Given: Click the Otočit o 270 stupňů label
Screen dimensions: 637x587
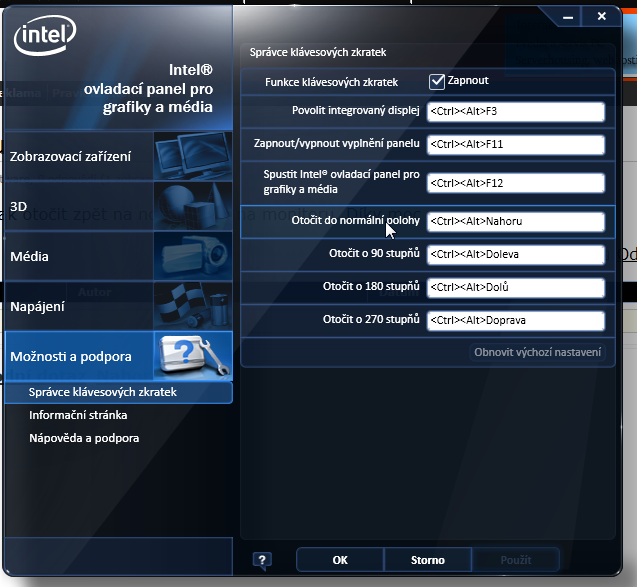Looking at the screenshot, I should pos(371,319).
